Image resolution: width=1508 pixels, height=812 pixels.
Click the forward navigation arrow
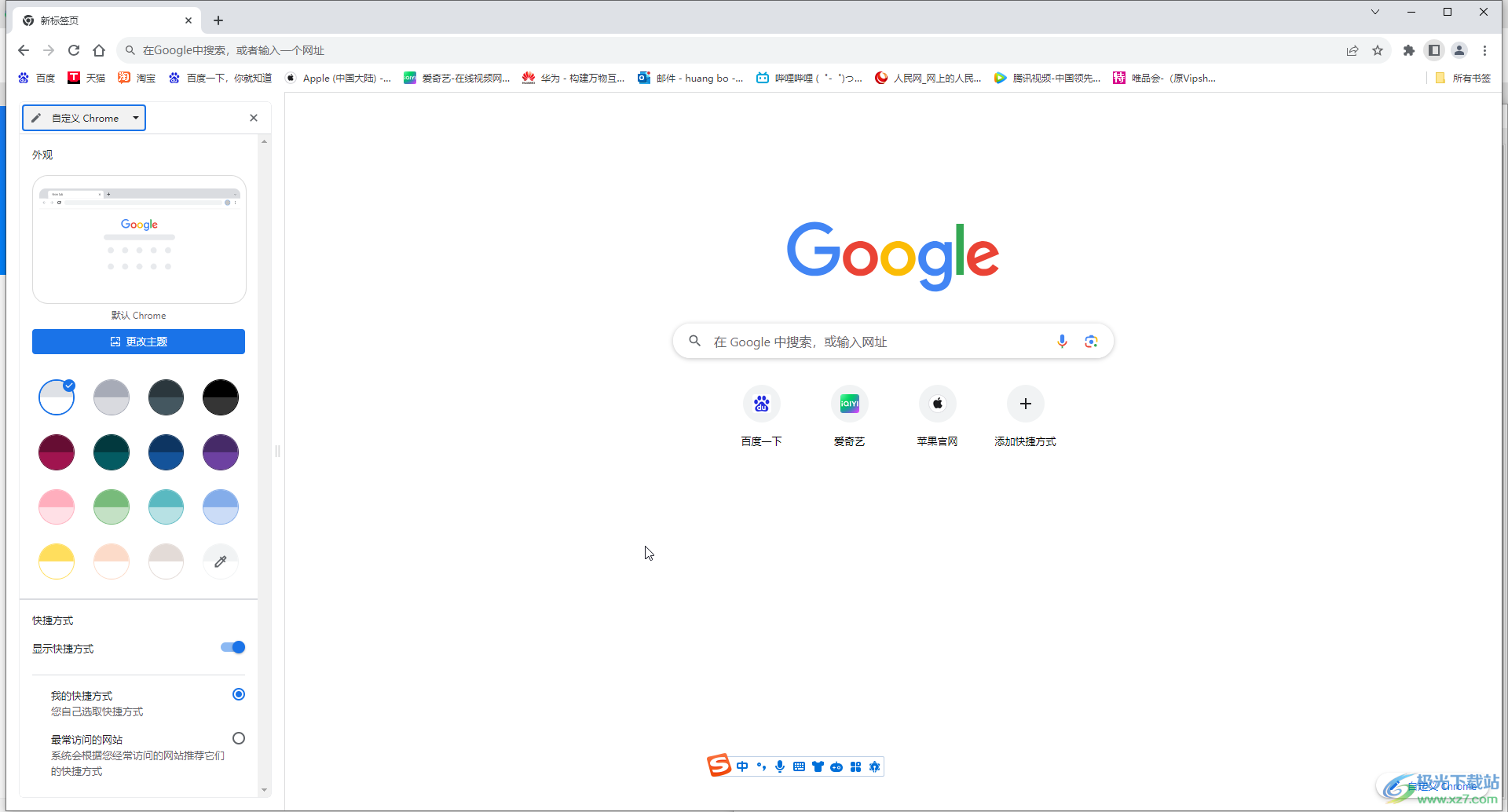[x=49, y=50]
